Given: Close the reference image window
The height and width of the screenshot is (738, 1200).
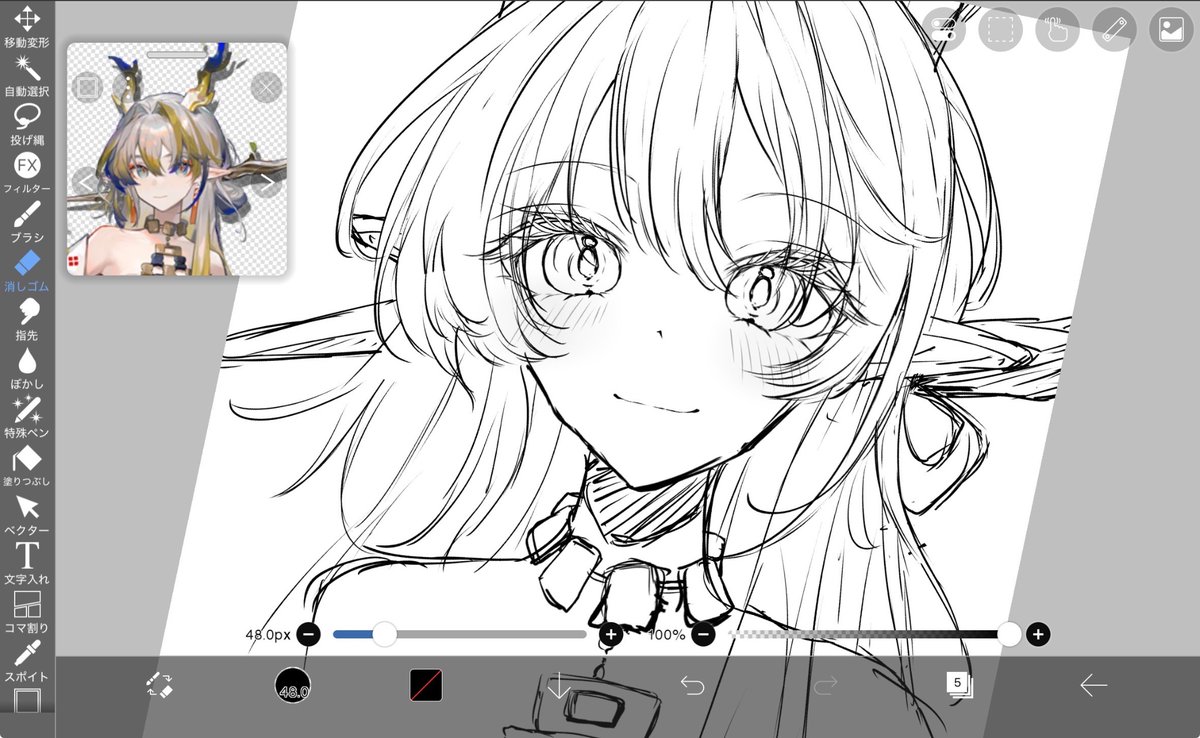Looking at the screenshot, I should tap(266, 88).
